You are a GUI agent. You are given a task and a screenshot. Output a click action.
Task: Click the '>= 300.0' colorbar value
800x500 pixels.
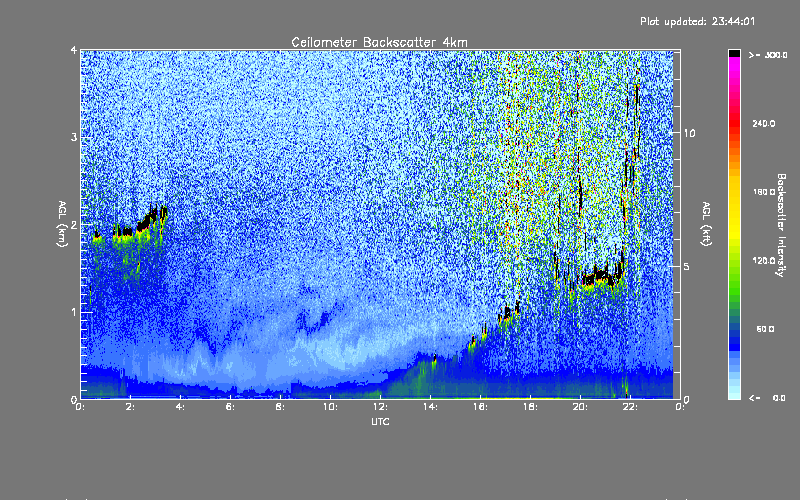coord(768,55)
